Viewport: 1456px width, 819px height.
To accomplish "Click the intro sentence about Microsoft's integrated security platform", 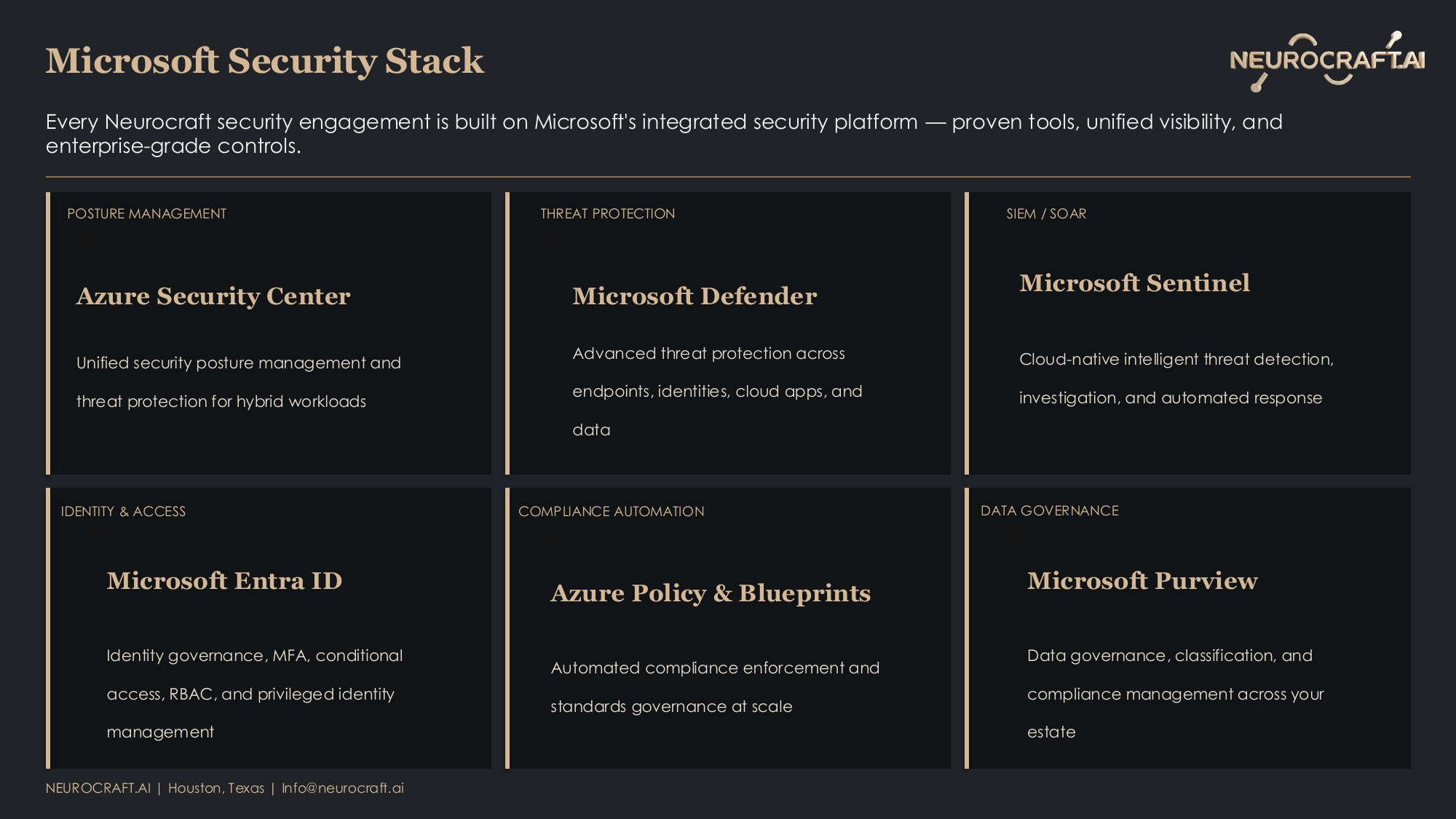I will tap(664, 133).
